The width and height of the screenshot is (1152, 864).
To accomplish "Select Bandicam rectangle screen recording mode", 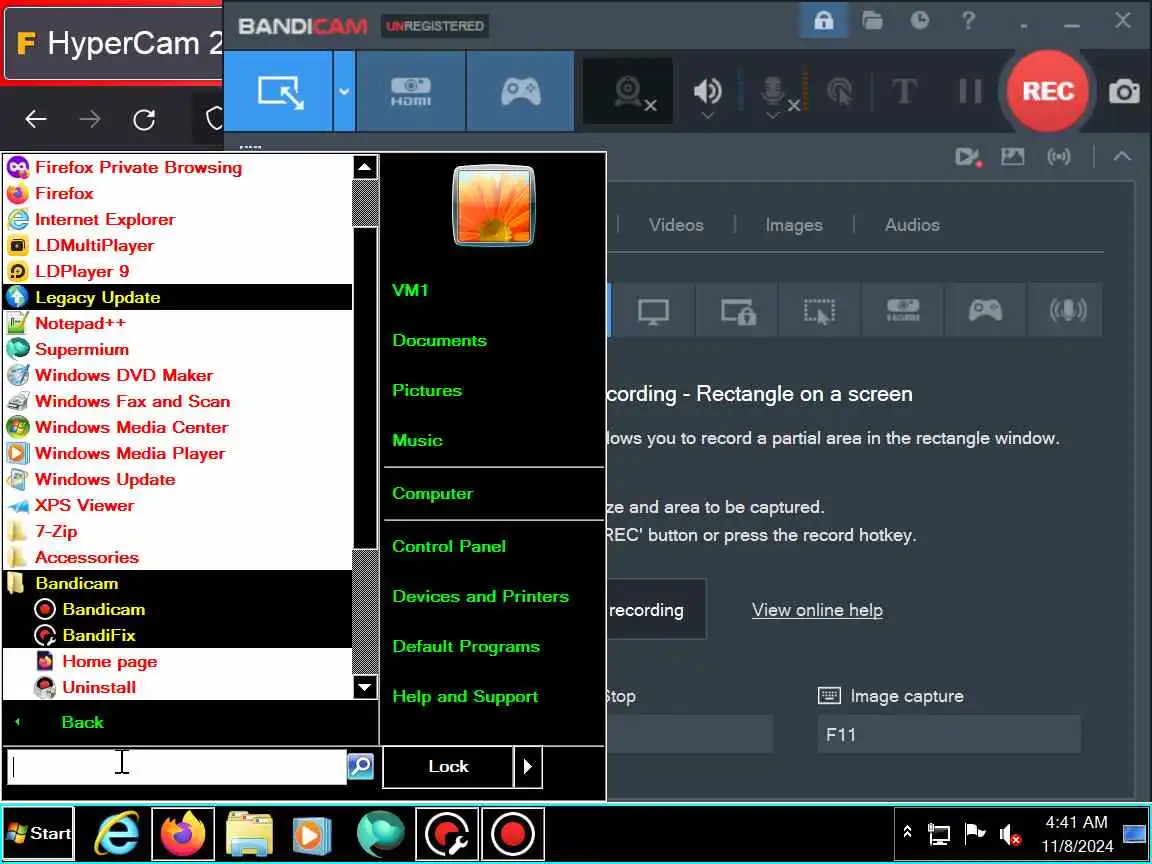I will click(x=278, y=92).
